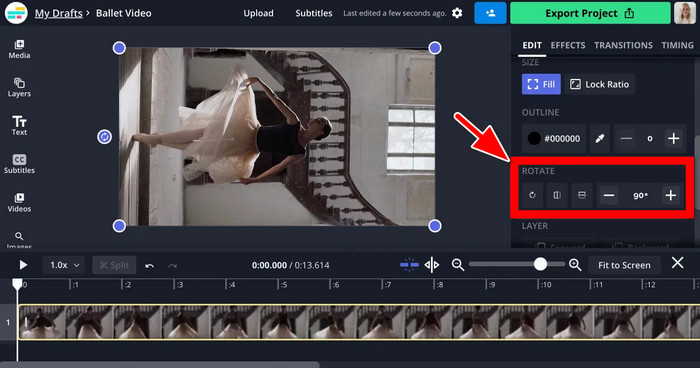
Task: Increase rotation angle with plus
Action: tap(671, 195)
